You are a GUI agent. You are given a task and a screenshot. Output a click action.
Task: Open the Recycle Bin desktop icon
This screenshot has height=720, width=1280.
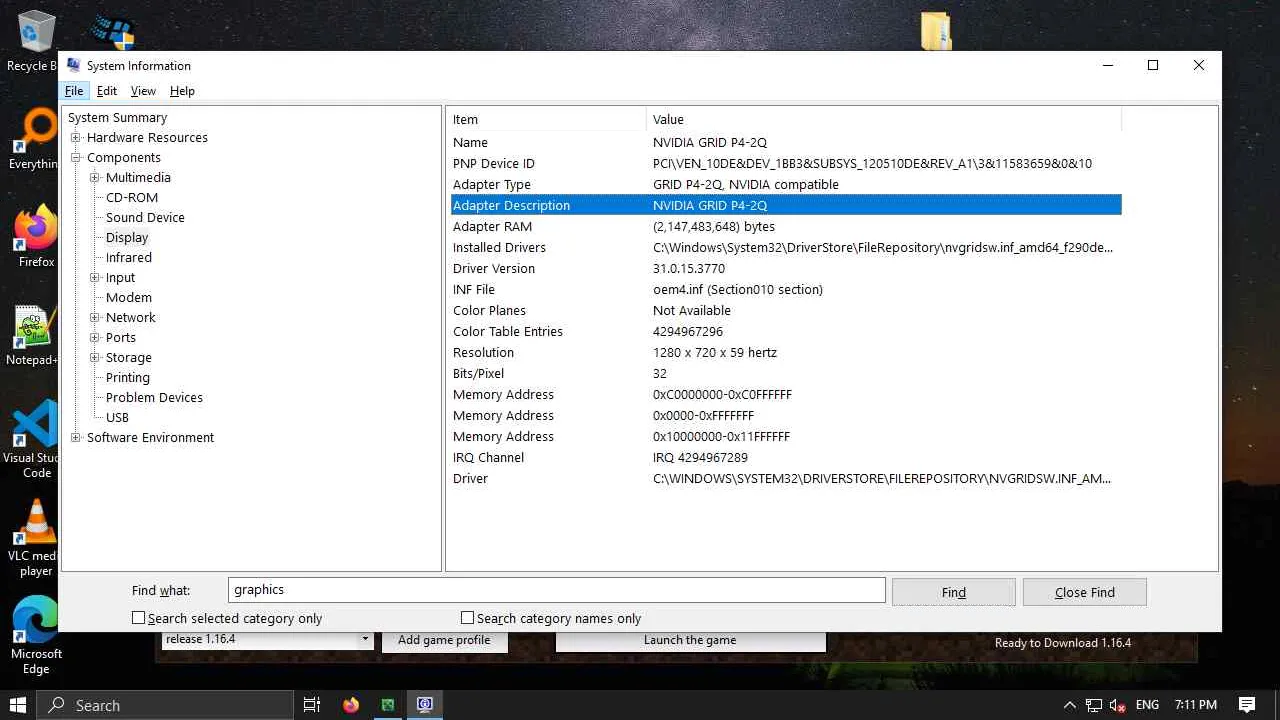coord(33,42)
